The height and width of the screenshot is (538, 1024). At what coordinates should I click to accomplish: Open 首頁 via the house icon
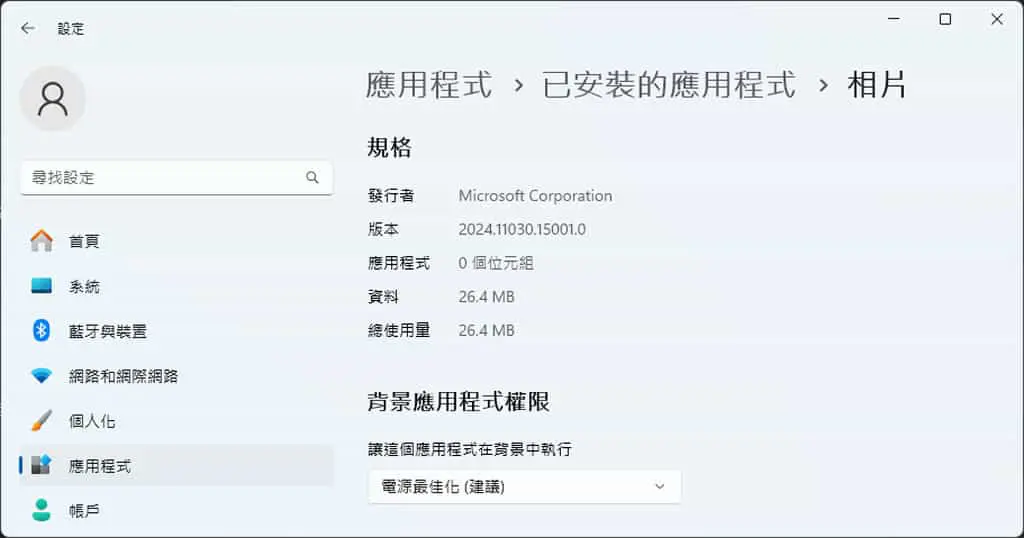(x=41, y=241)
